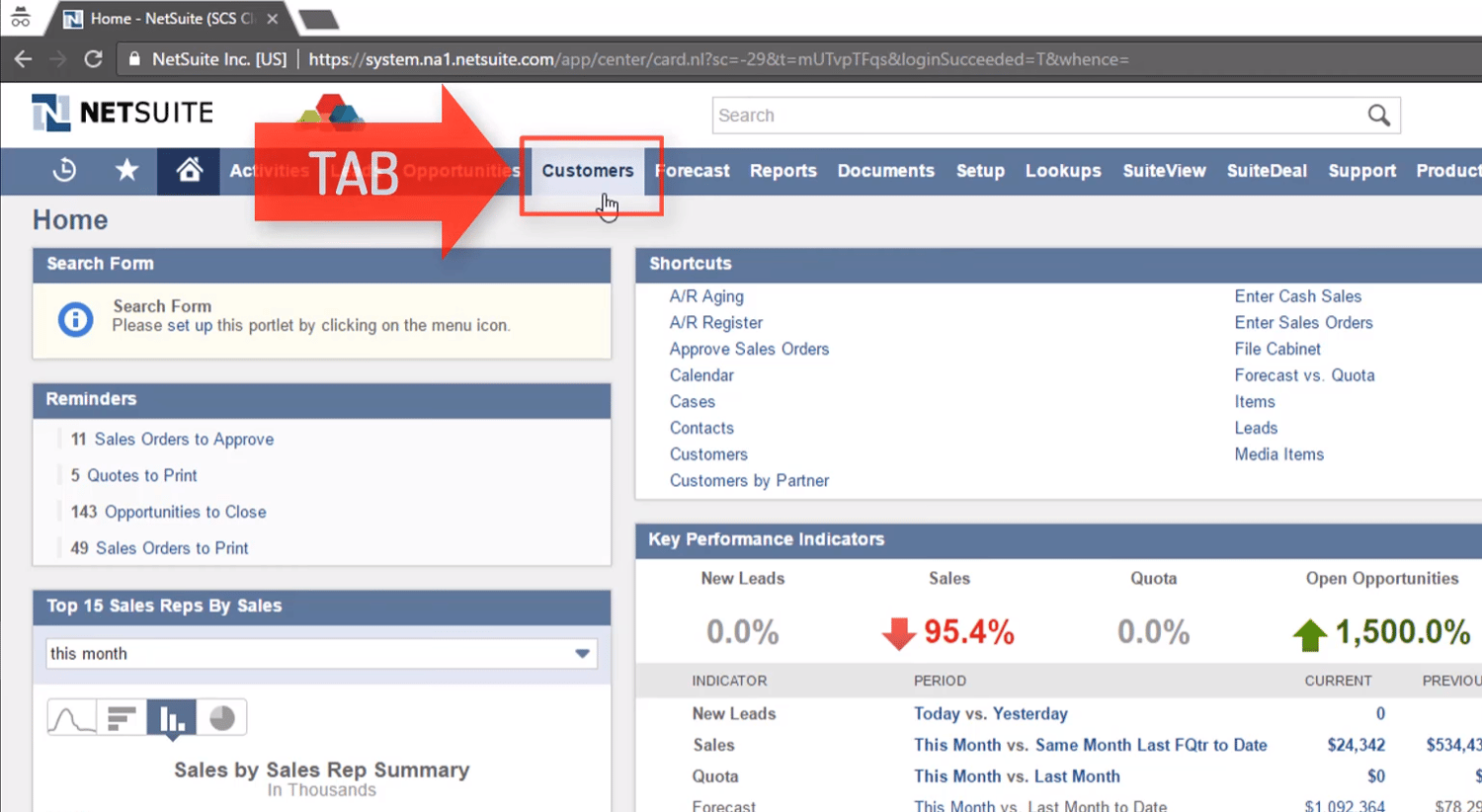
Task: Switch chart to horizontal bar view
Action: tap(122, 718)
